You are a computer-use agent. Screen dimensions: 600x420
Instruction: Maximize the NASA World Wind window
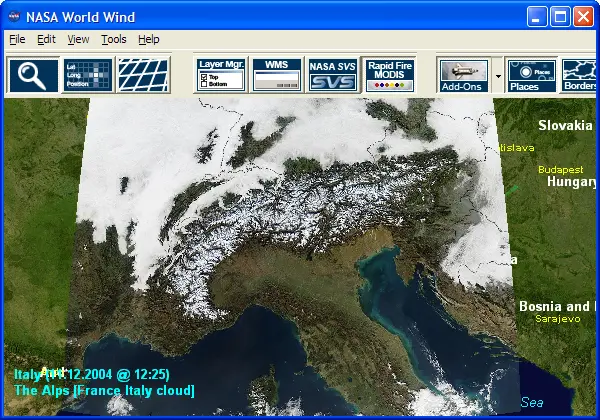(560, 17)
